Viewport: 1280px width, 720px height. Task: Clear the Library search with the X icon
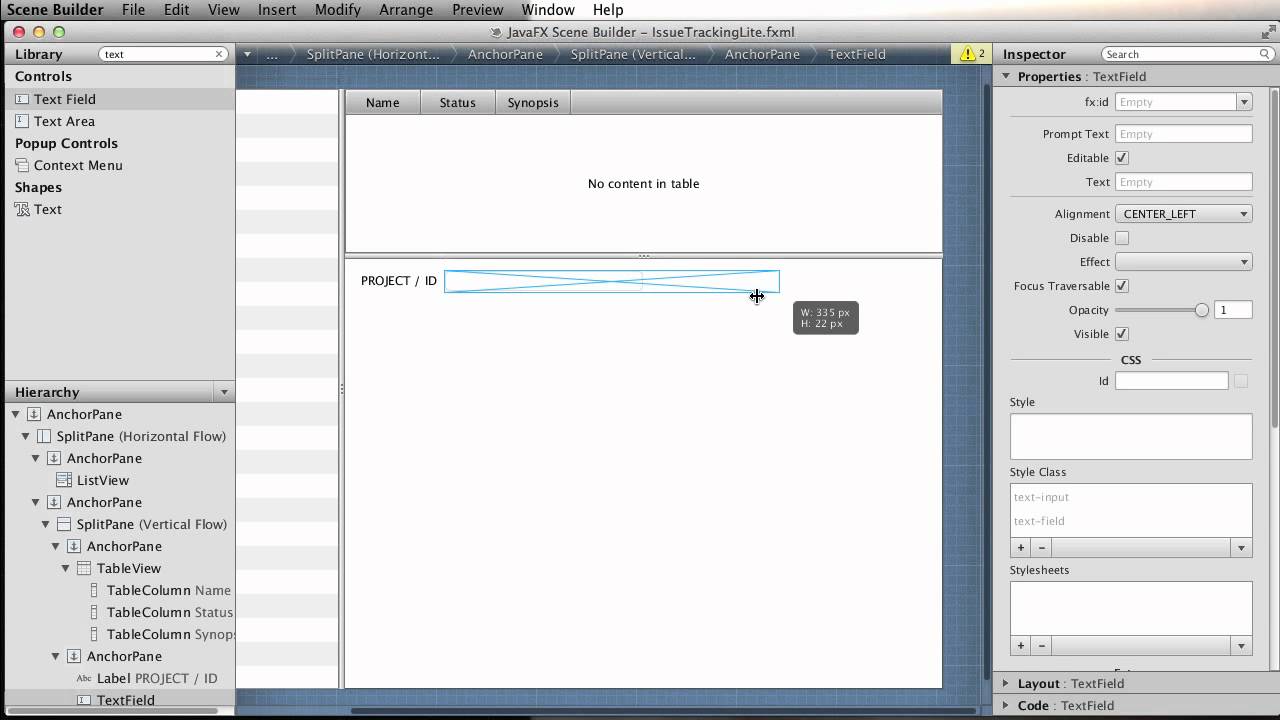pos(219,54)
